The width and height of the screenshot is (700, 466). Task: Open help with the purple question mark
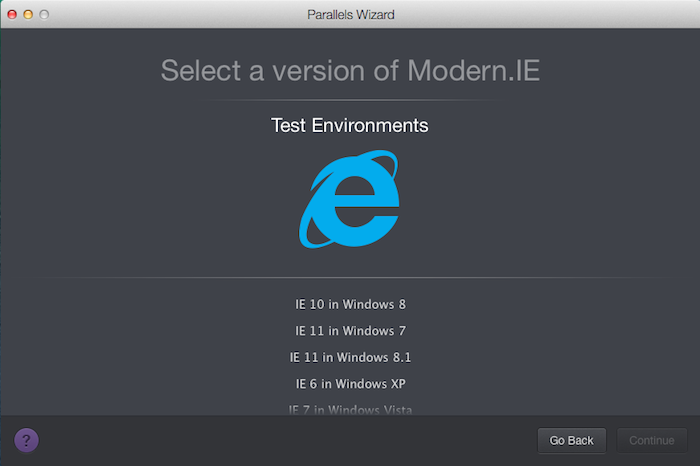click(x=26, y=440)
